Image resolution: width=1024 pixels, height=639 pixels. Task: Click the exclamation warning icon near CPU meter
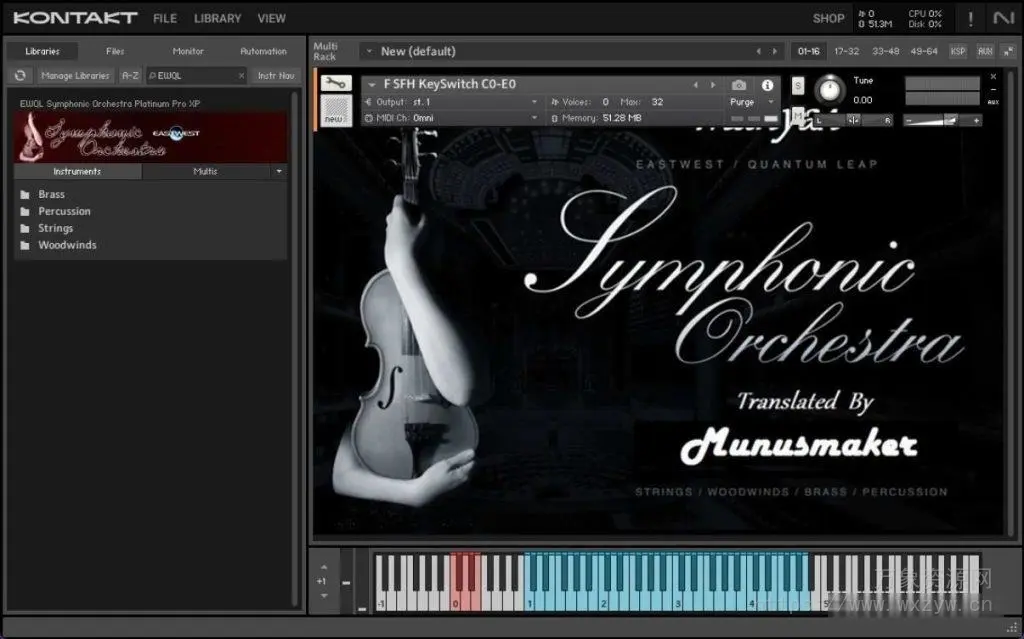click(x=969, y=17)
